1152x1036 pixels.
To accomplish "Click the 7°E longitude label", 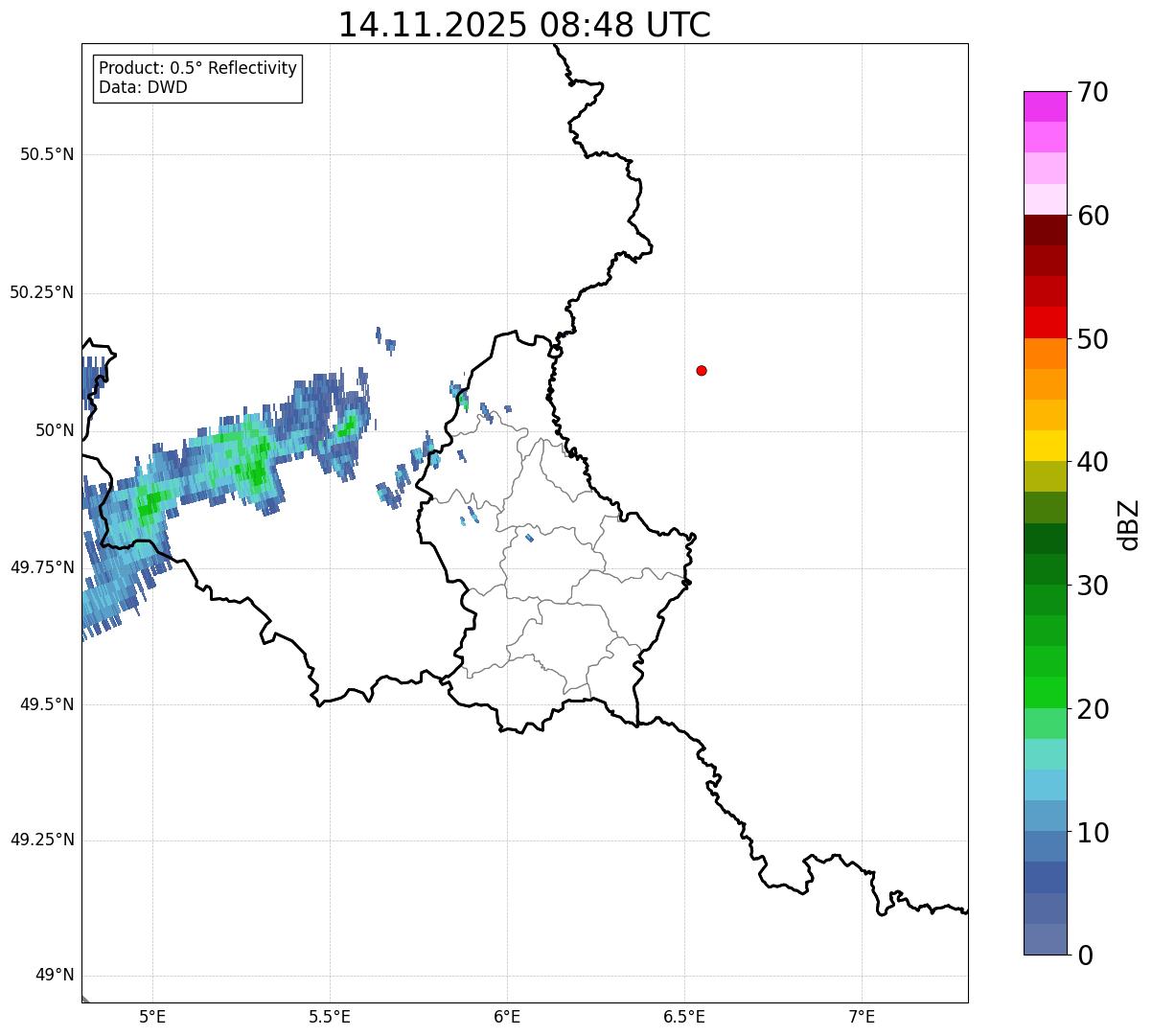I will [862, 1017].
